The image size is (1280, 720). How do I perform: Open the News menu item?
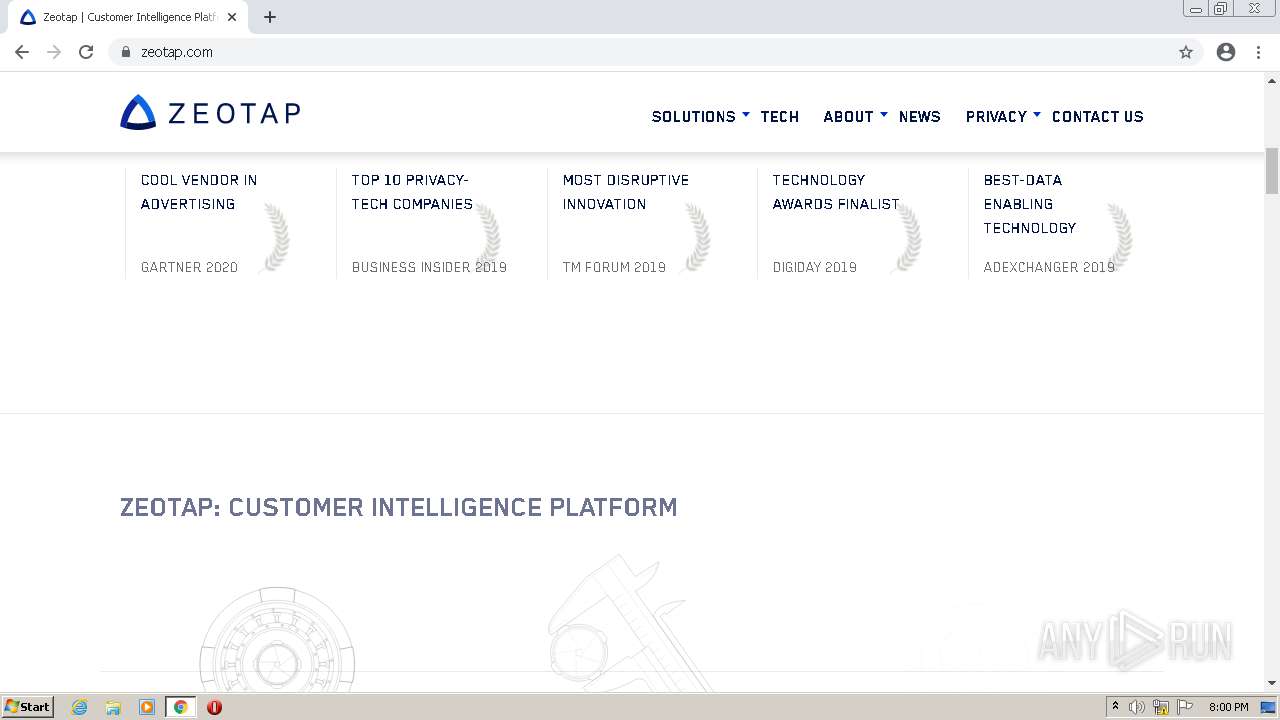(x=919, y=117)
